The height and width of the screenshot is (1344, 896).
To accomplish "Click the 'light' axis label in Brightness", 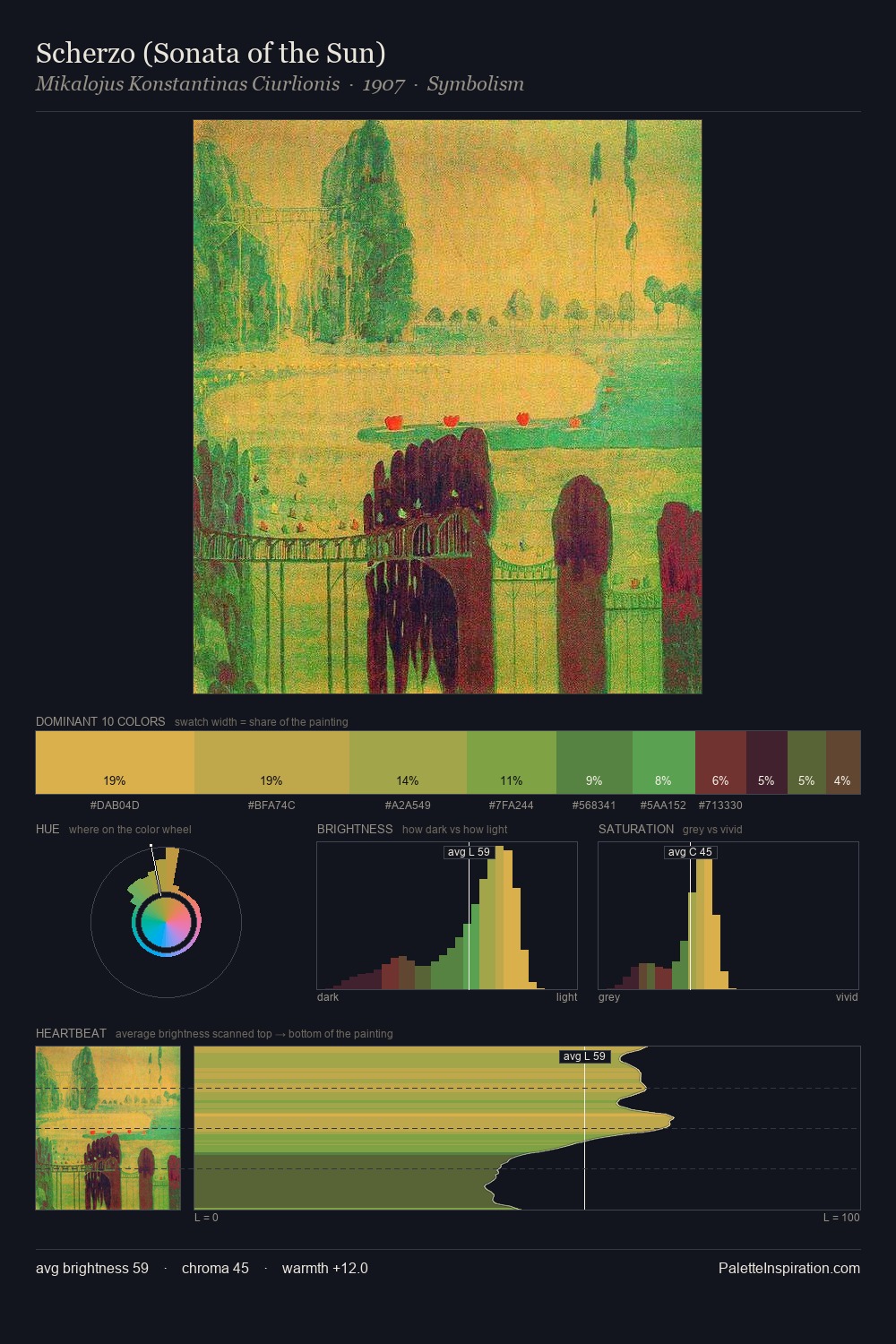I will point(566,996).
